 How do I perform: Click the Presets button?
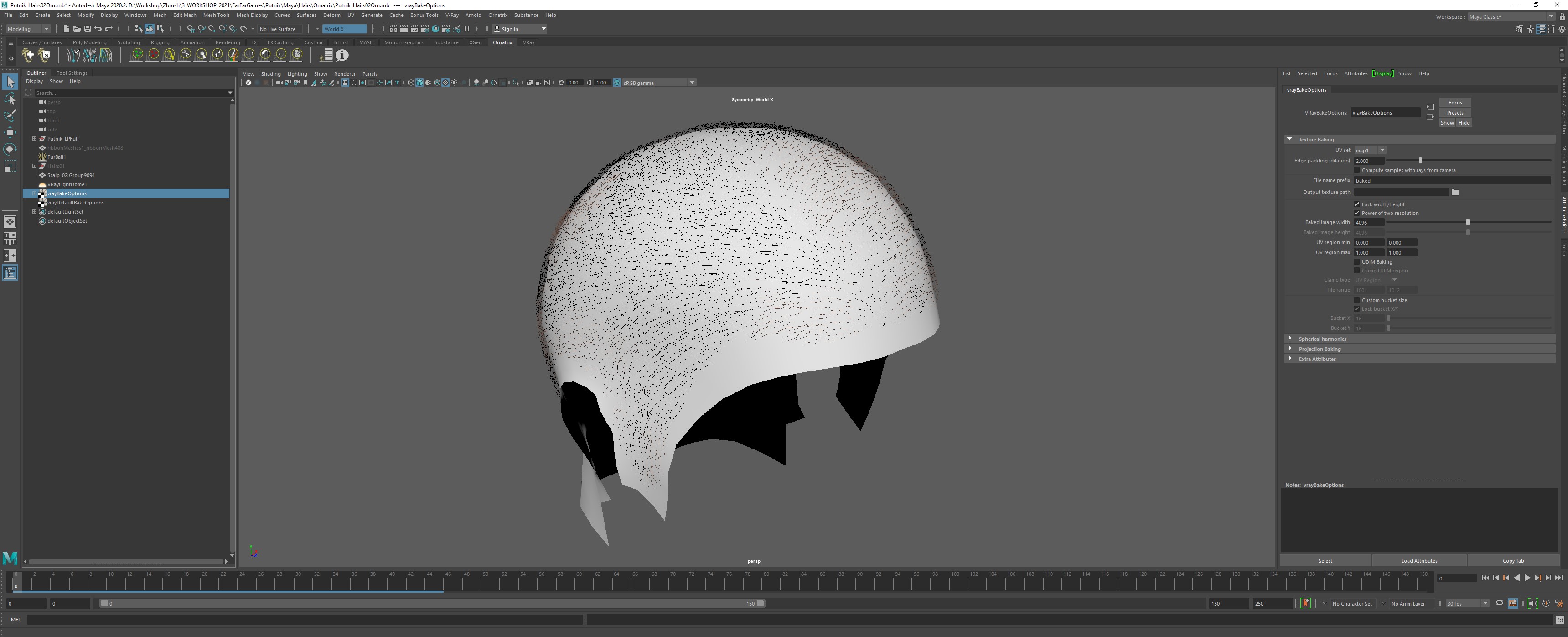[1455, 113]
